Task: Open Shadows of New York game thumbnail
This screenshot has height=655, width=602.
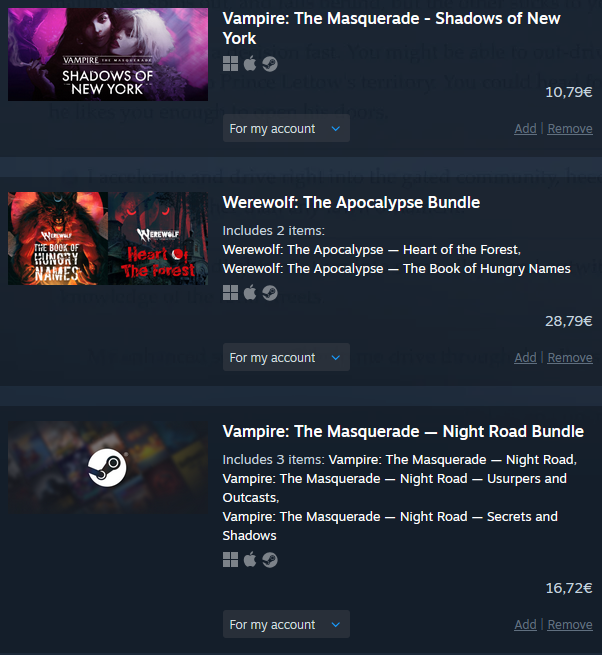Action: pos(108,54)
